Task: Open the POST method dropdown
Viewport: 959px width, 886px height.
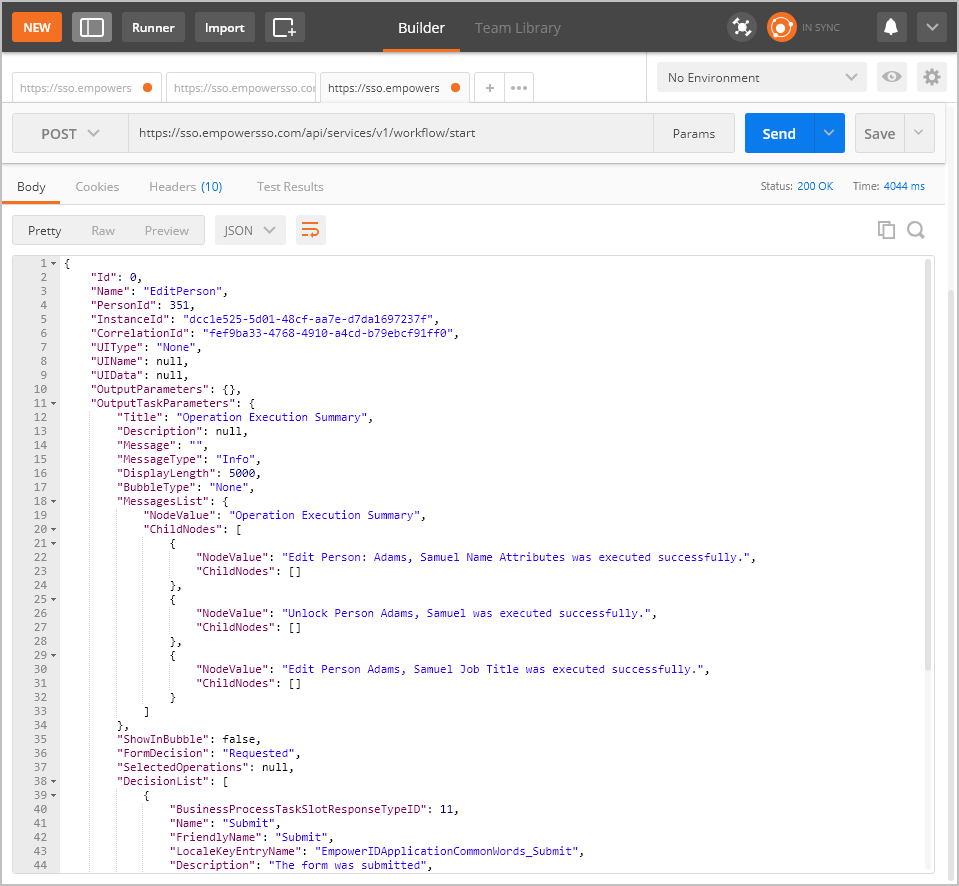Action: click(x=70, y=134)
